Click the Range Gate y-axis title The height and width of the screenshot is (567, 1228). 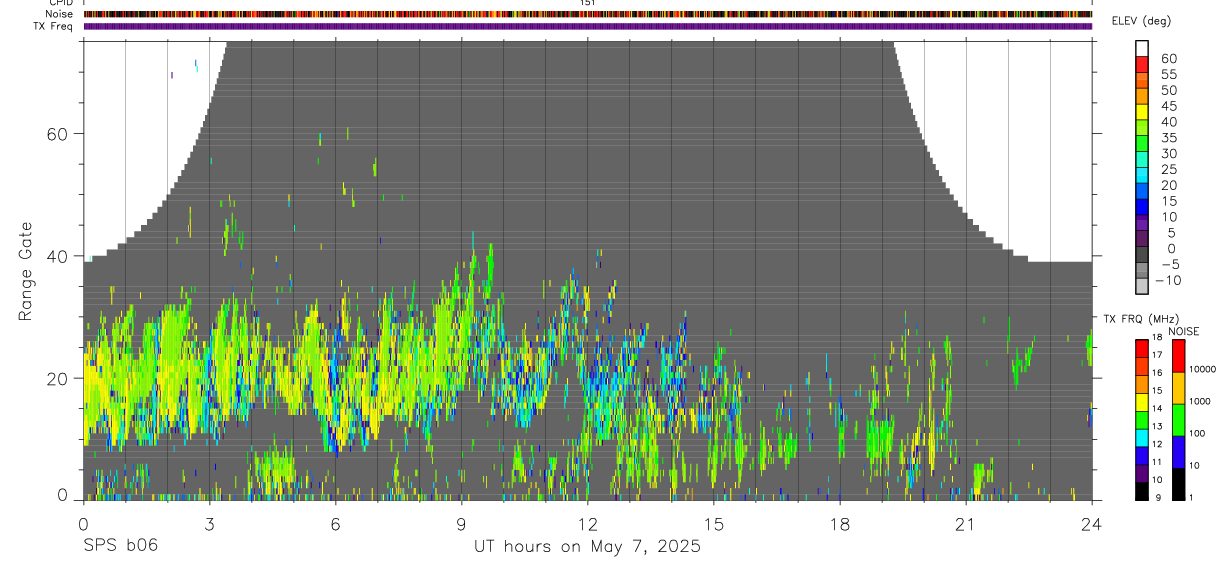(x=25, y=272)
